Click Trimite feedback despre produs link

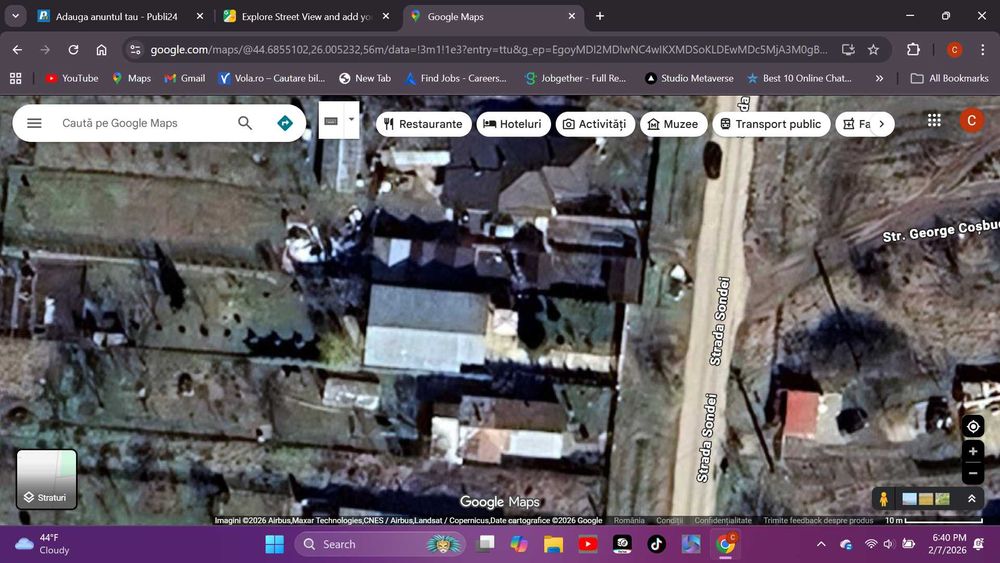coord(818,520)
